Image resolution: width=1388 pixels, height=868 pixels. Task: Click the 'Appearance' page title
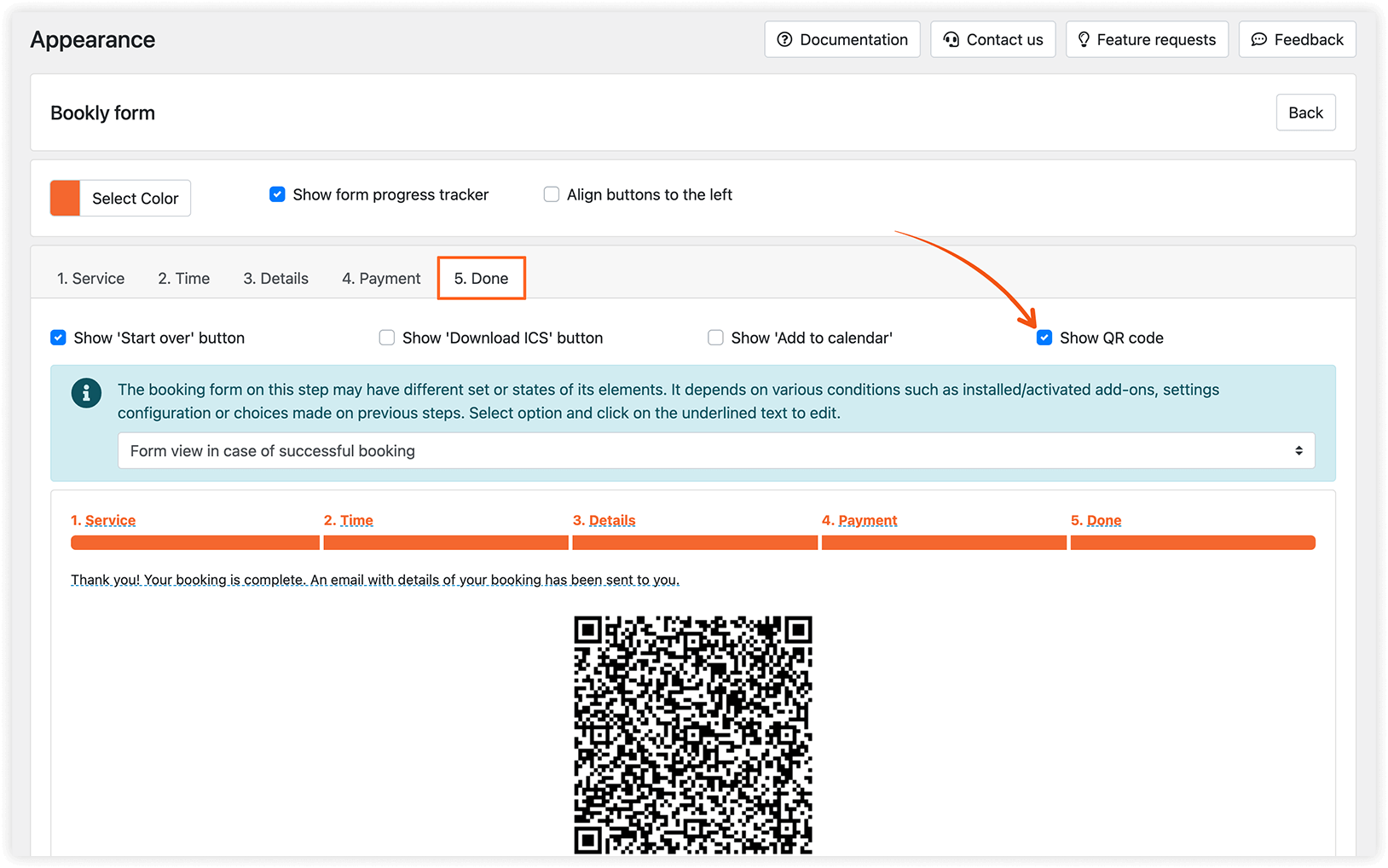click(x=93, y=39)
